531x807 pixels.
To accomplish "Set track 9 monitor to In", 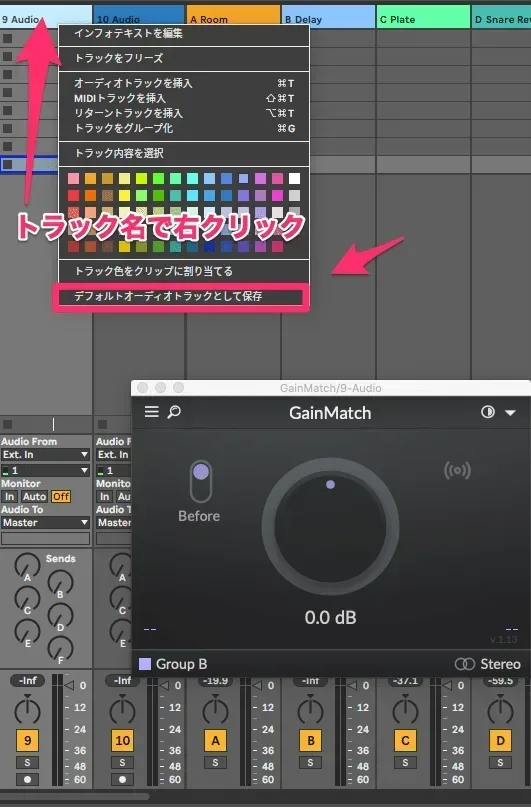I will point(9,497).
